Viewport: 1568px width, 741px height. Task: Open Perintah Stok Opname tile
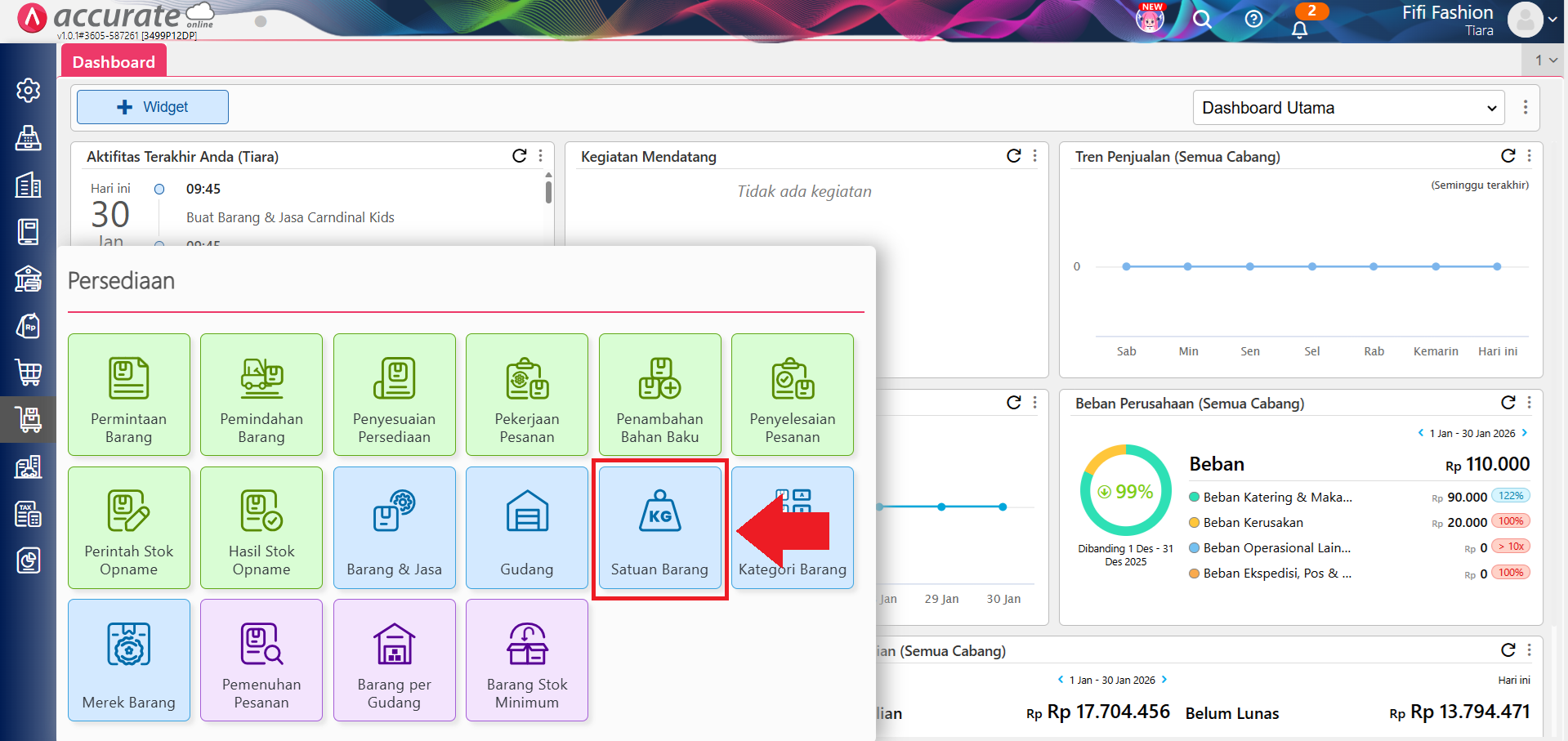pyautogui.click(x=129, y=528)
